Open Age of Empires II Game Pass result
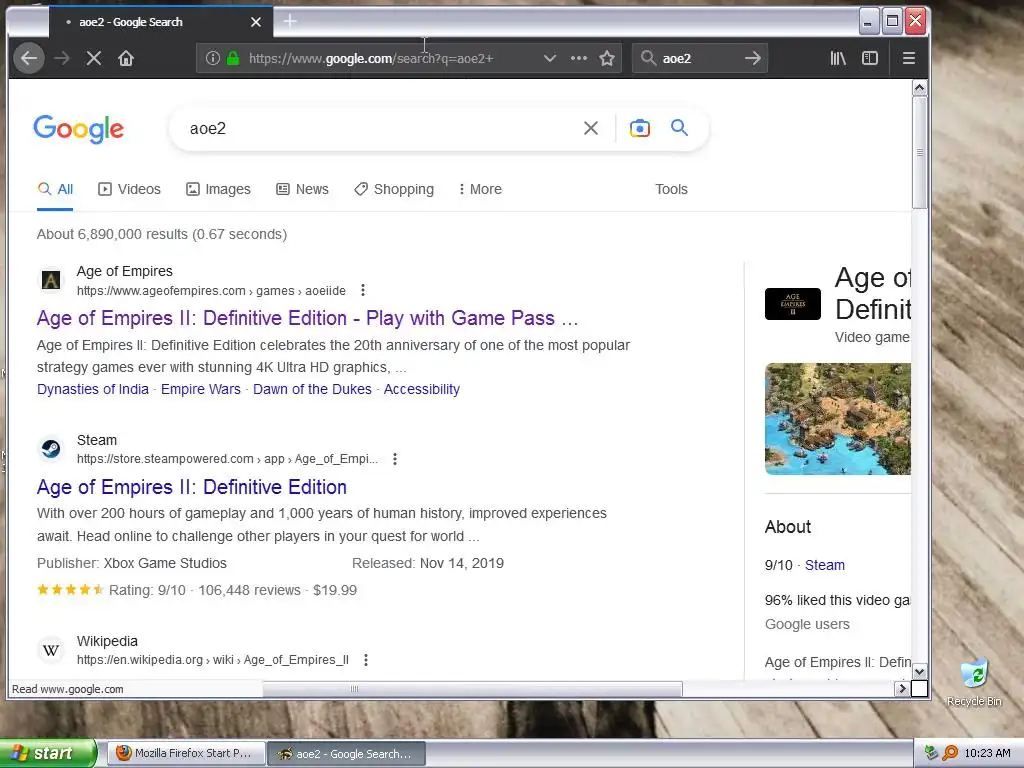1024x768 pixels. click(308, 318)
